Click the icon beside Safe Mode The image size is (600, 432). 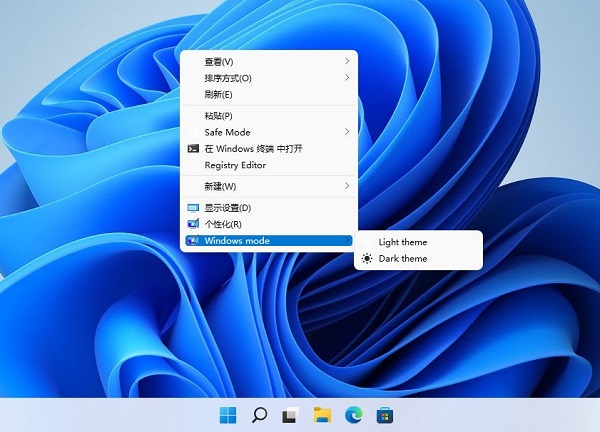pyautogui.click(x=193, y=132)
